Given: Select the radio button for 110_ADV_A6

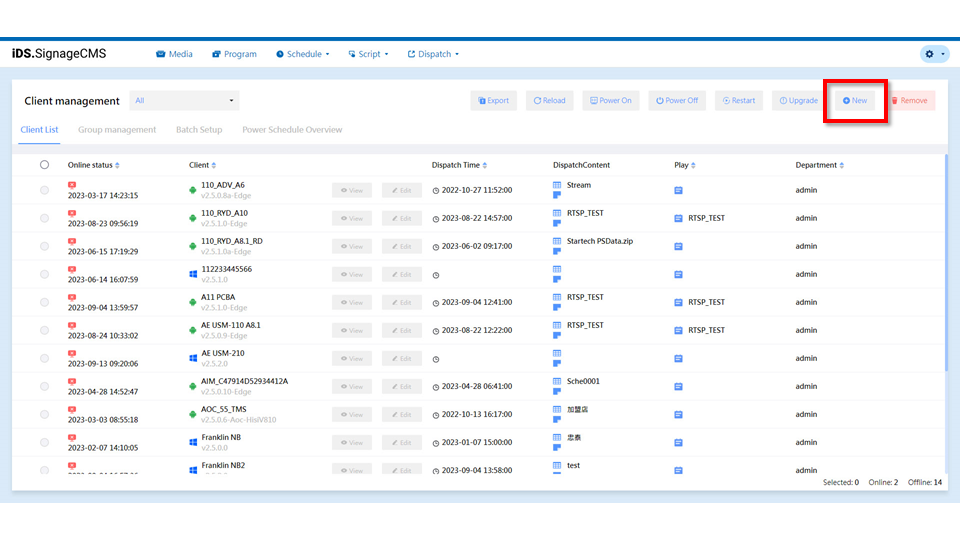Looking at the screenshot, I should pos(44,190).
